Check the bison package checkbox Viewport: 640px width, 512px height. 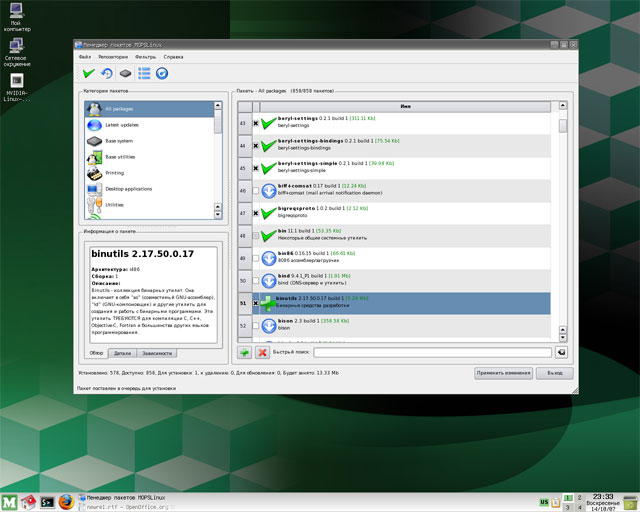click(x=256, y=326)
